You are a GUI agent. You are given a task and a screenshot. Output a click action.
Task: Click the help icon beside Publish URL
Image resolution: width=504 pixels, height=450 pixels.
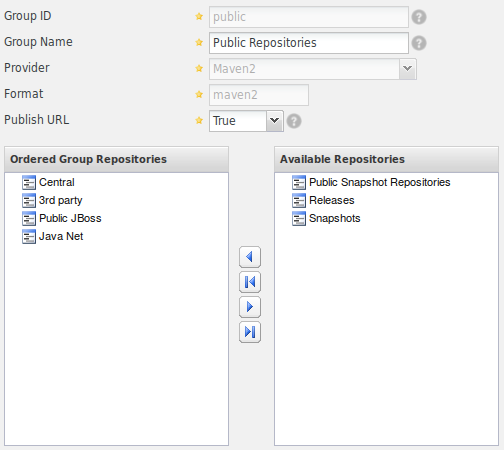coord(294,121)
